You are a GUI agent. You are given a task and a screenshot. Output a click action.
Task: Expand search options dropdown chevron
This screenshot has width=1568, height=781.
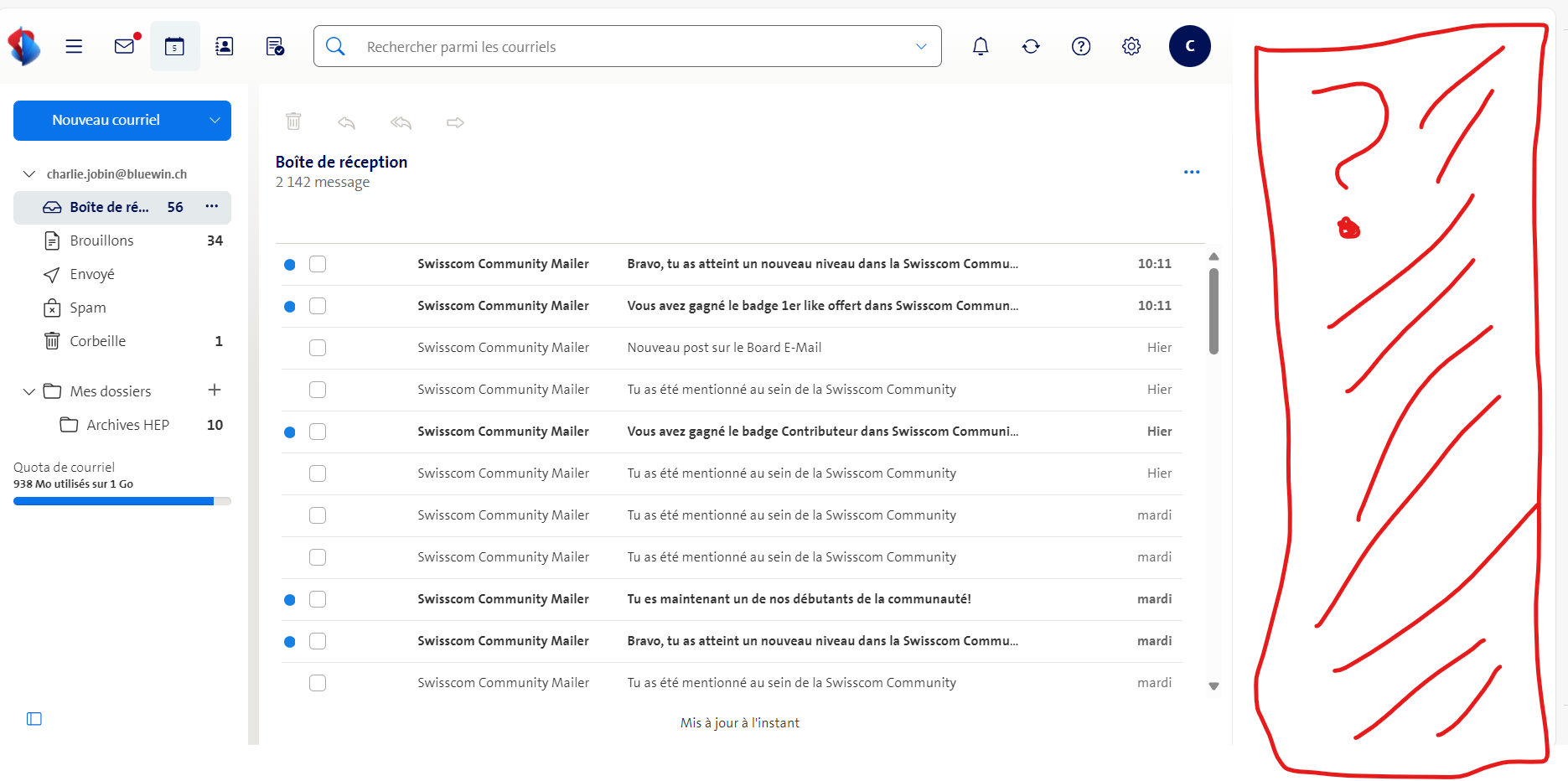coord(921,46)
